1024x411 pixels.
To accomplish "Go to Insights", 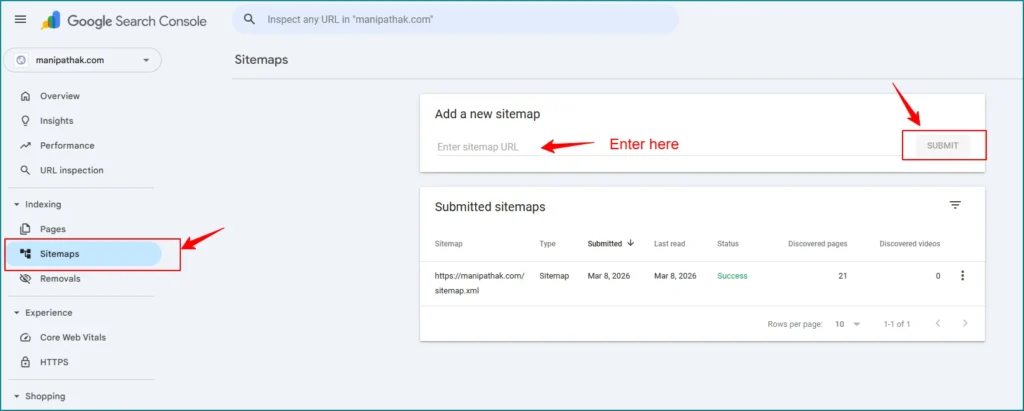I will pyautogui.click(x=57, y=121).
